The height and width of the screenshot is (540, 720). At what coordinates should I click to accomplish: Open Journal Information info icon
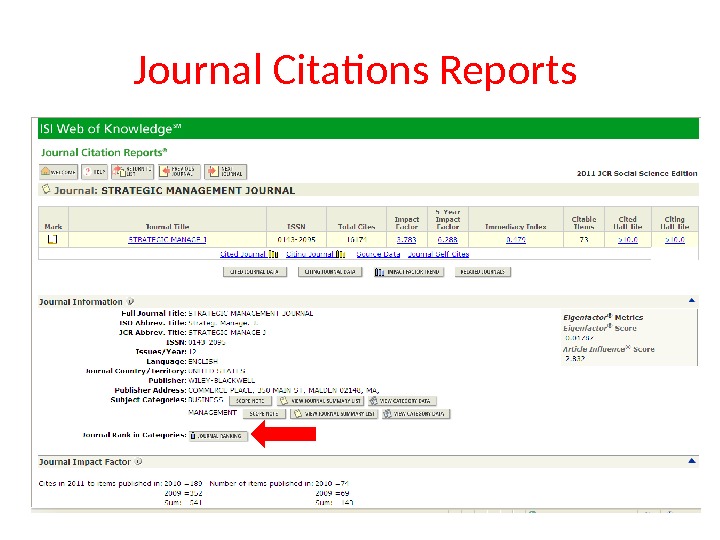130,302
